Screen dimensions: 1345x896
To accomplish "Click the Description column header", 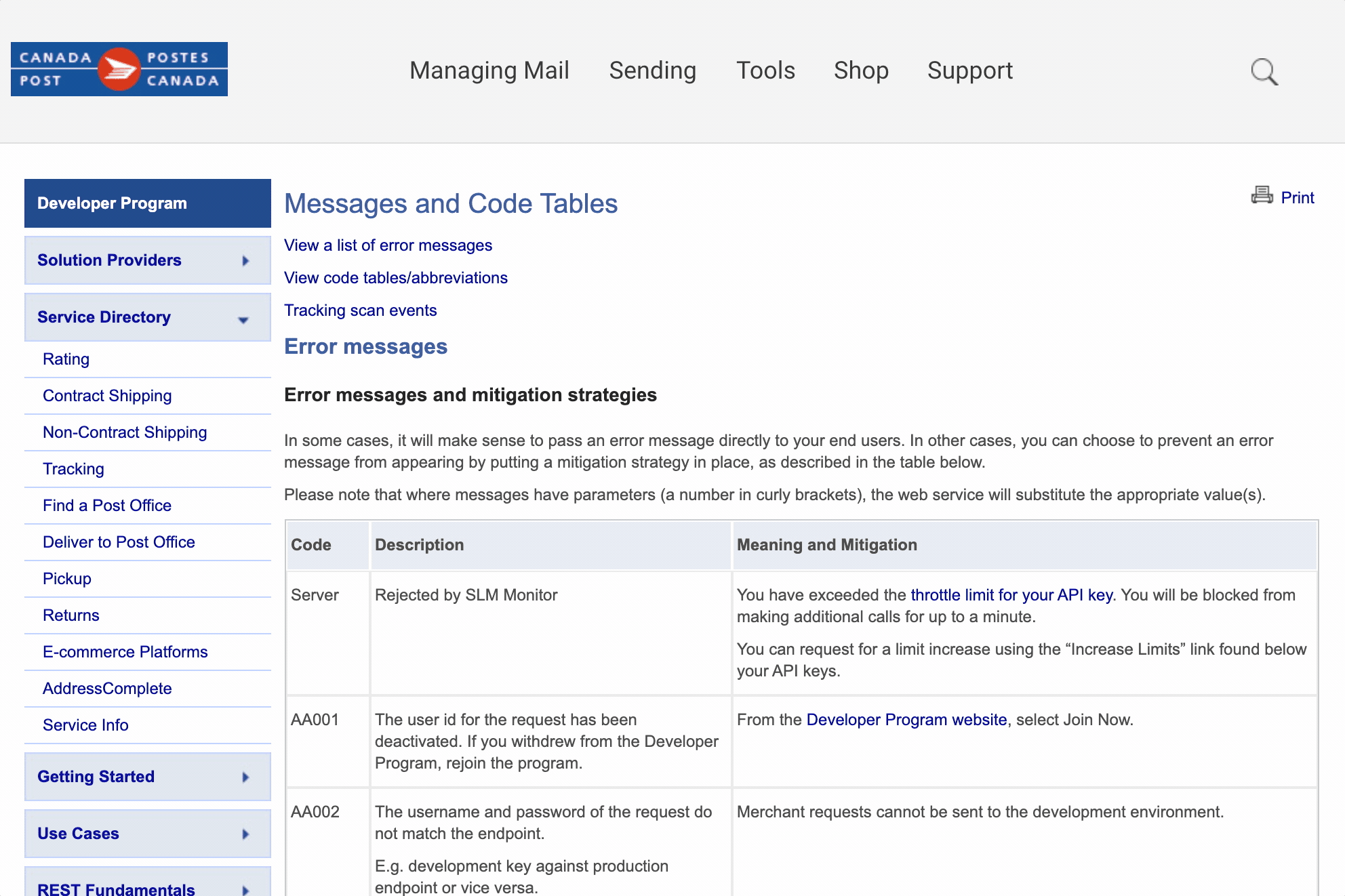I will [x=550, y=545].
